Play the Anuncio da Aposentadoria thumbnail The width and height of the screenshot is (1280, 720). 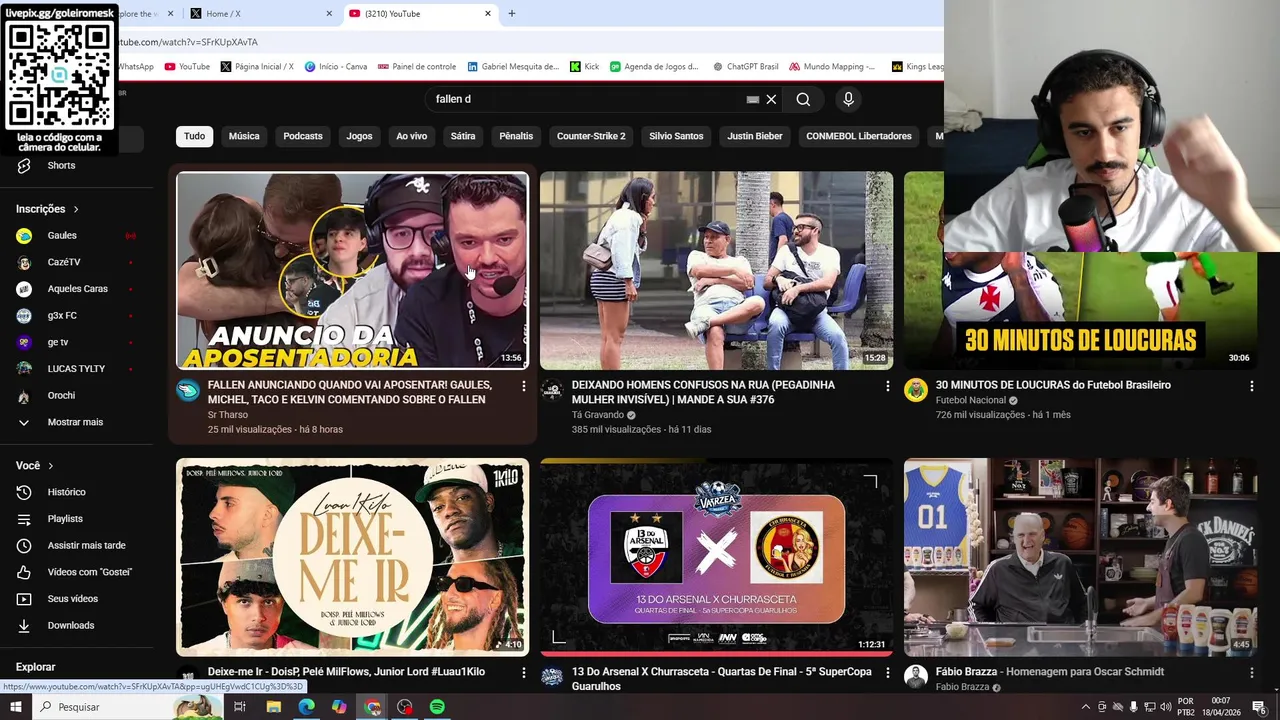tap(352, 270)
